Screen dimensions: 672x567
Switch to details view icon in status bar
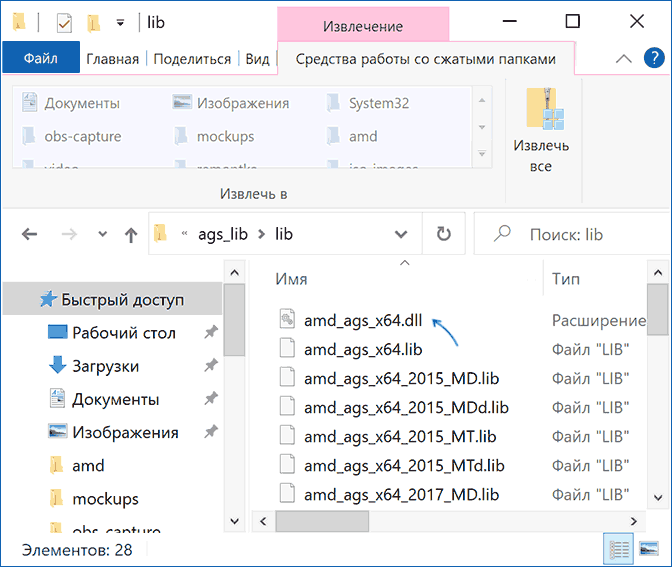[618, 549]
